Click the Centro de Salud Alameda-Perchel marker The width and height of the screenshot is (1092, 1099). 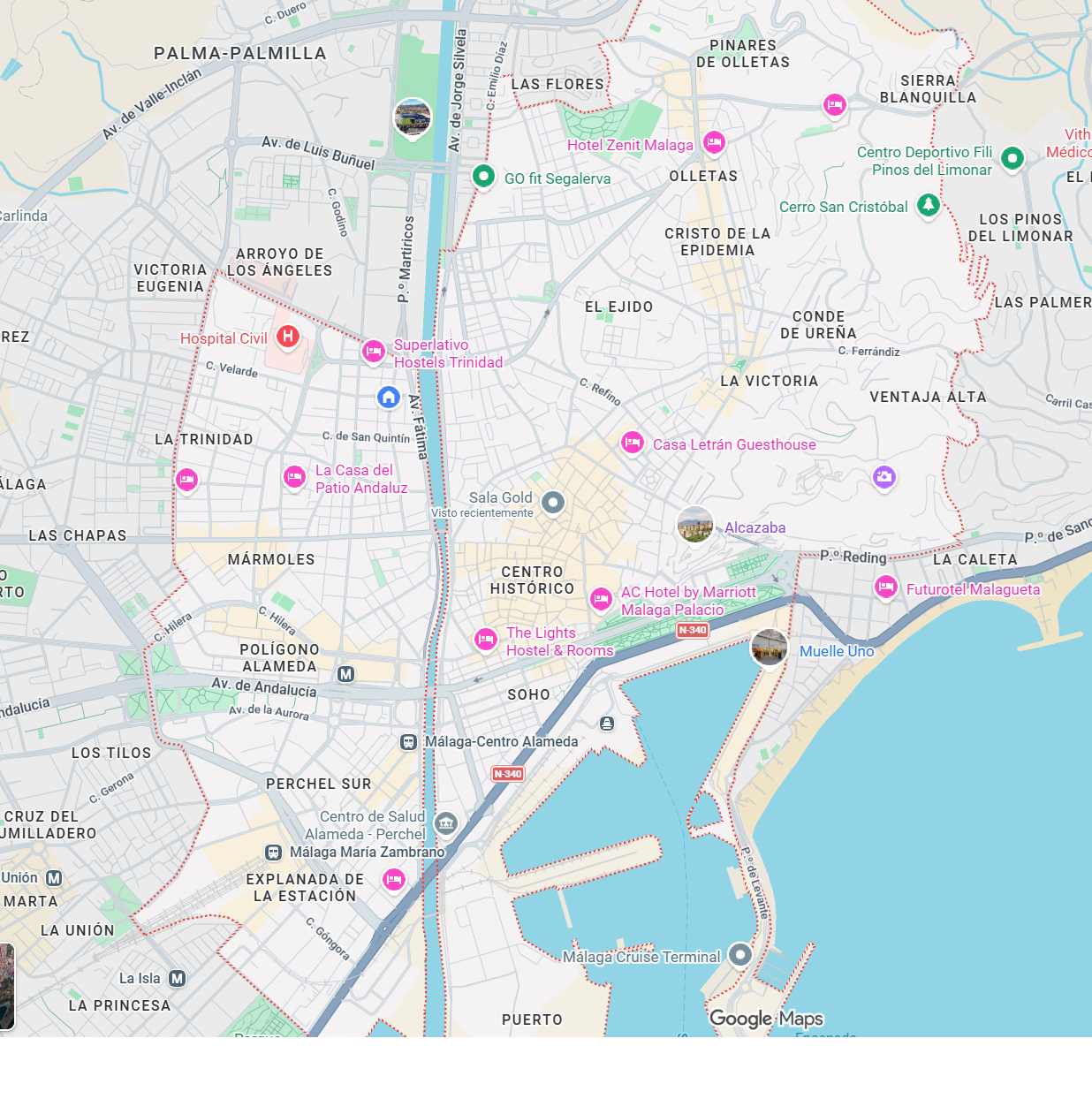click(446, 824)
